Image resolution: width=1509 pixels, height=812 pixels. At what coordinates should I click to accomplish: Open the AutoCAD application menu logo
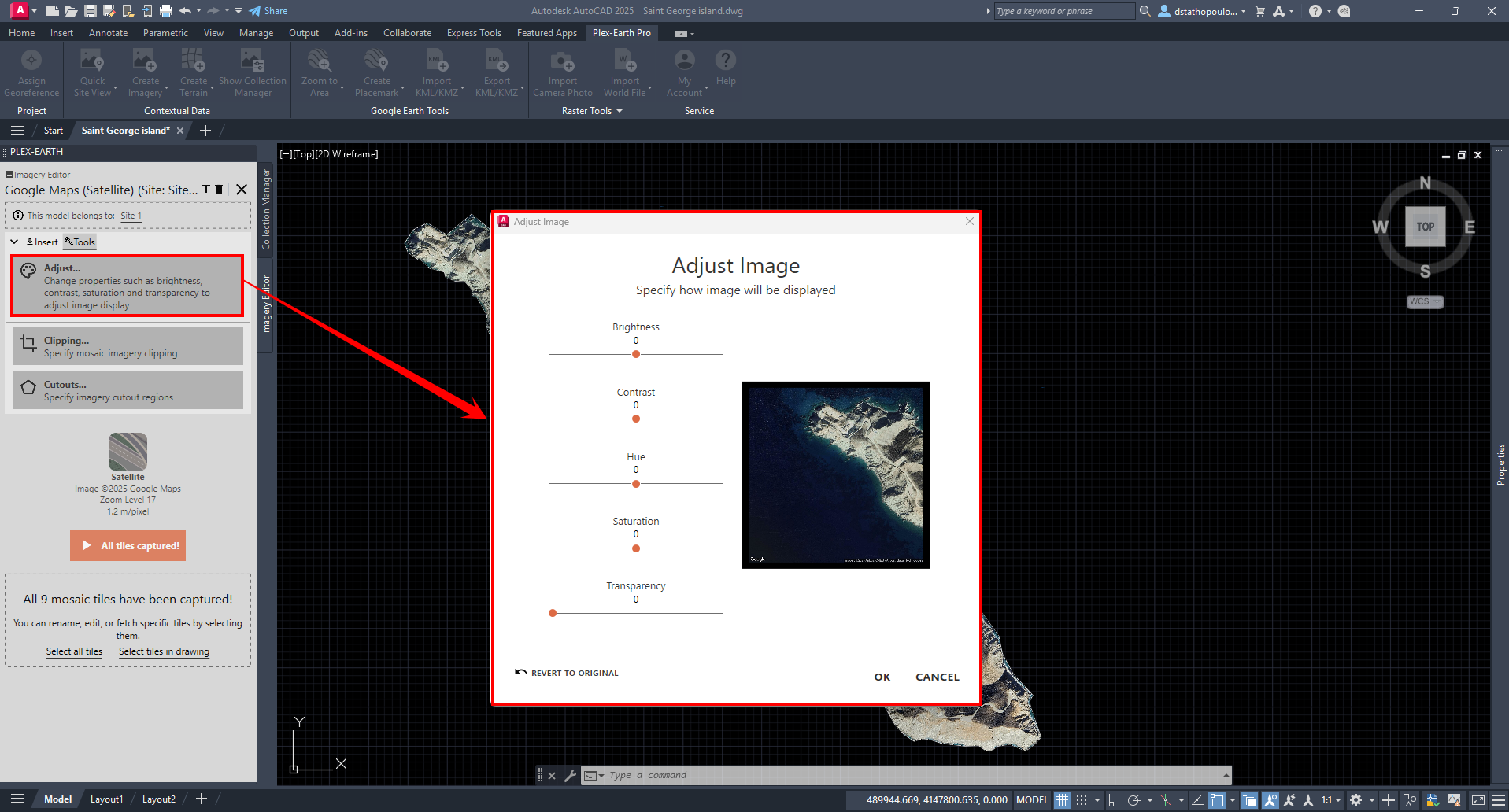click(20, 10)
